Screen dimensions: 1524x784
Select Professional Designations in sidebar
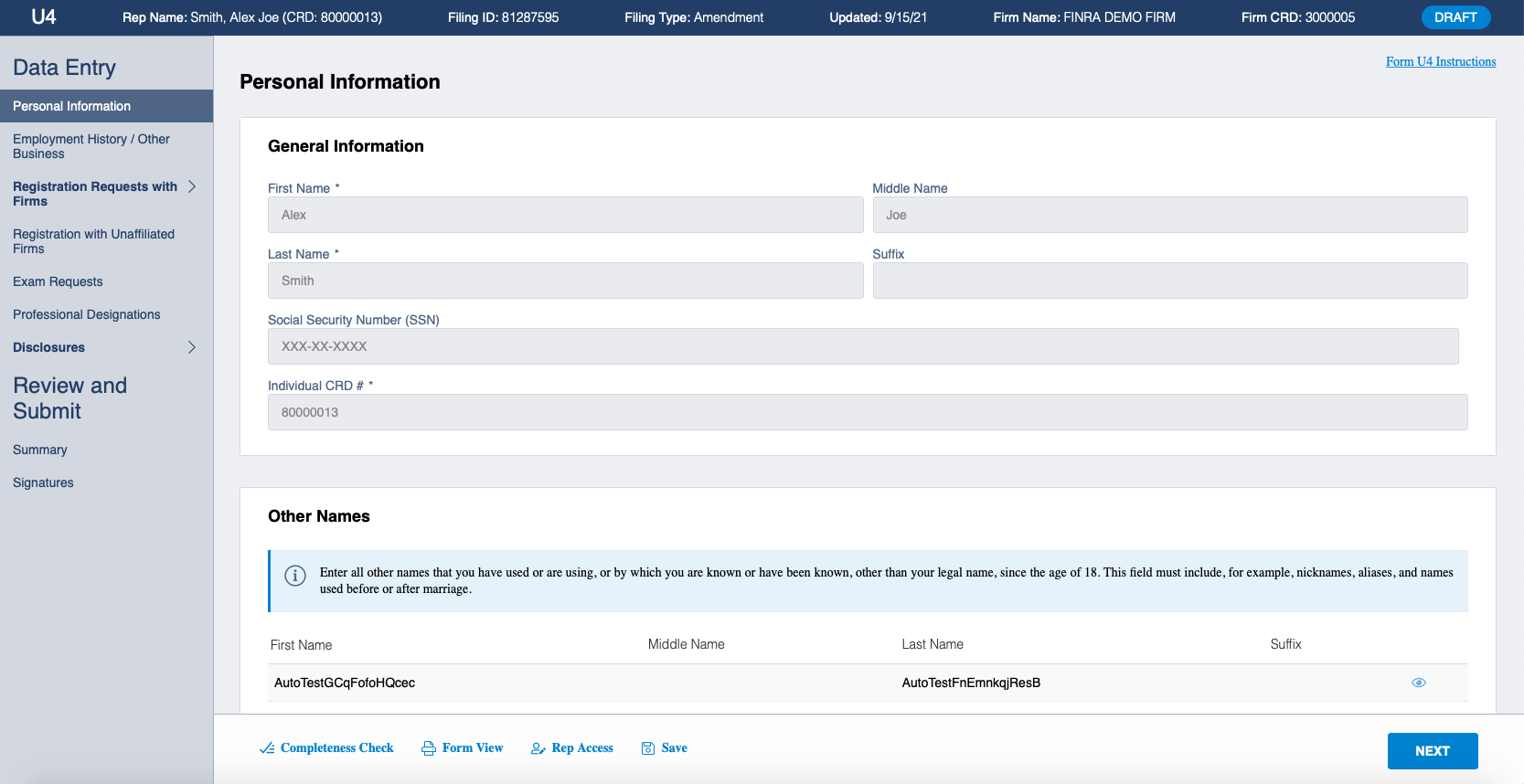[x=87, y=314]
